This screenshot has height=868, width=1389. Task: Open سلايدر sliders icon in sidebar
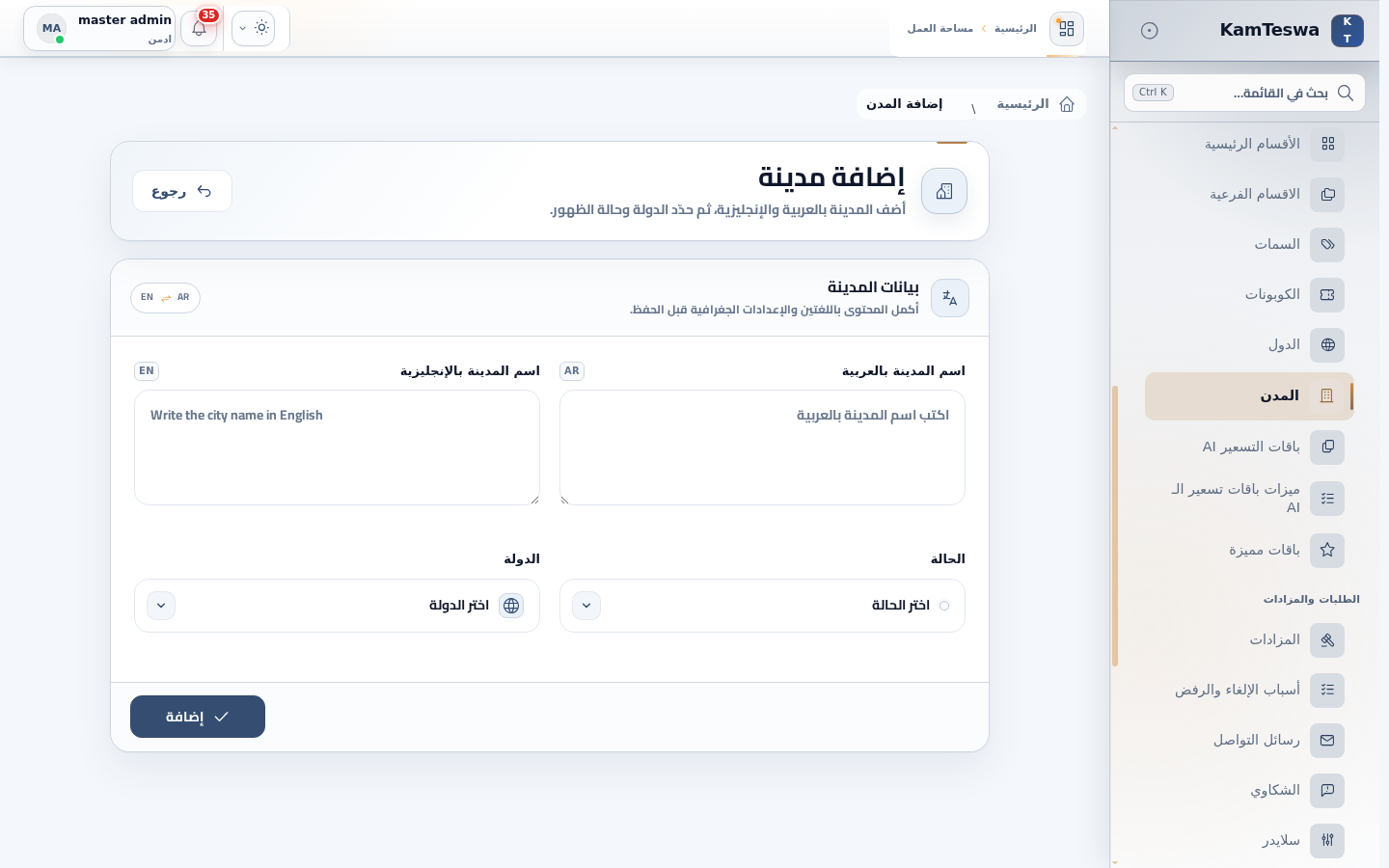point(1327,840)
